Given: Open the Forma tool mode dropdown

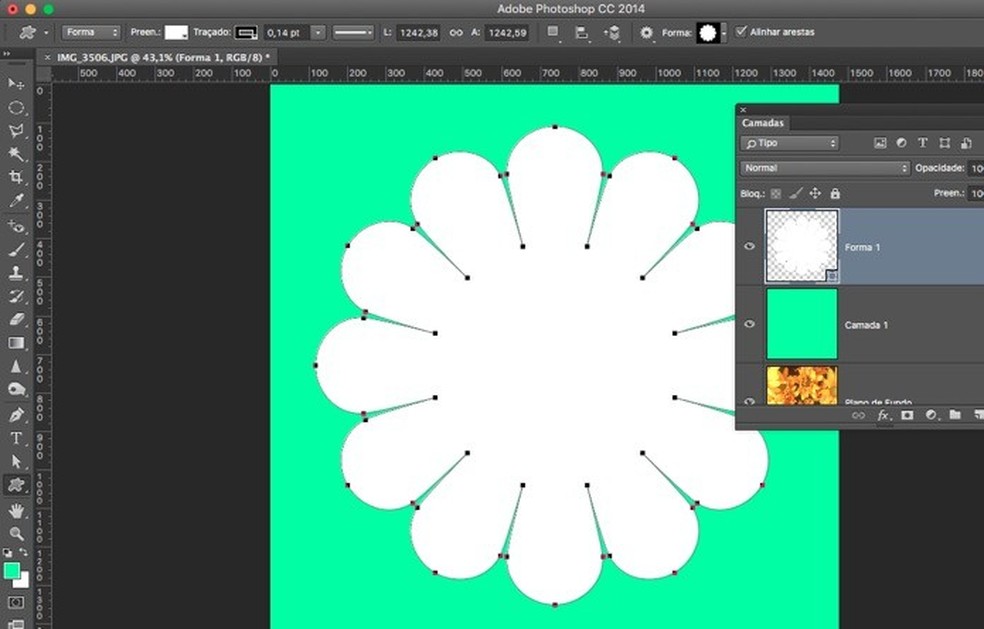Looking at the screenshot, I should point(92,33).
